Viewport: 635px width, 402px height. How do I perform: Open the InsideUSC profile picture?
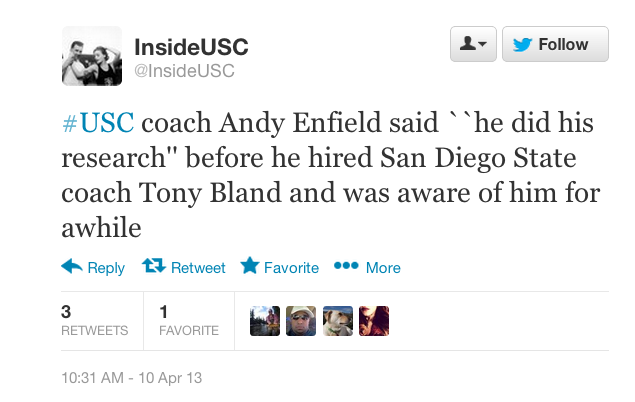(x=92, y=56)
